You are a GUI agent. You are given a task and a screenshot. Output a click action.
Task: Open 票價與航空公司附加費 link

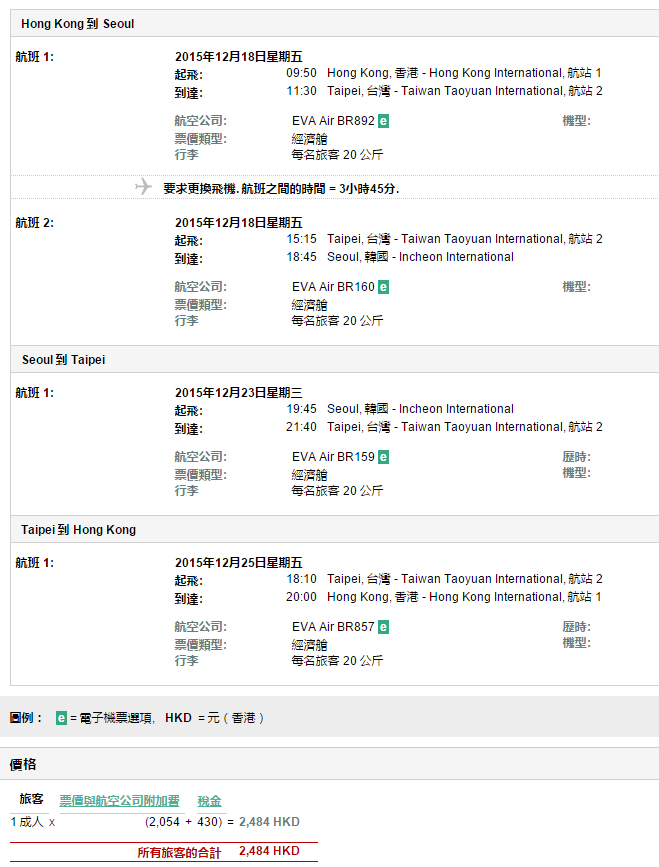click(x=119, y=801)
